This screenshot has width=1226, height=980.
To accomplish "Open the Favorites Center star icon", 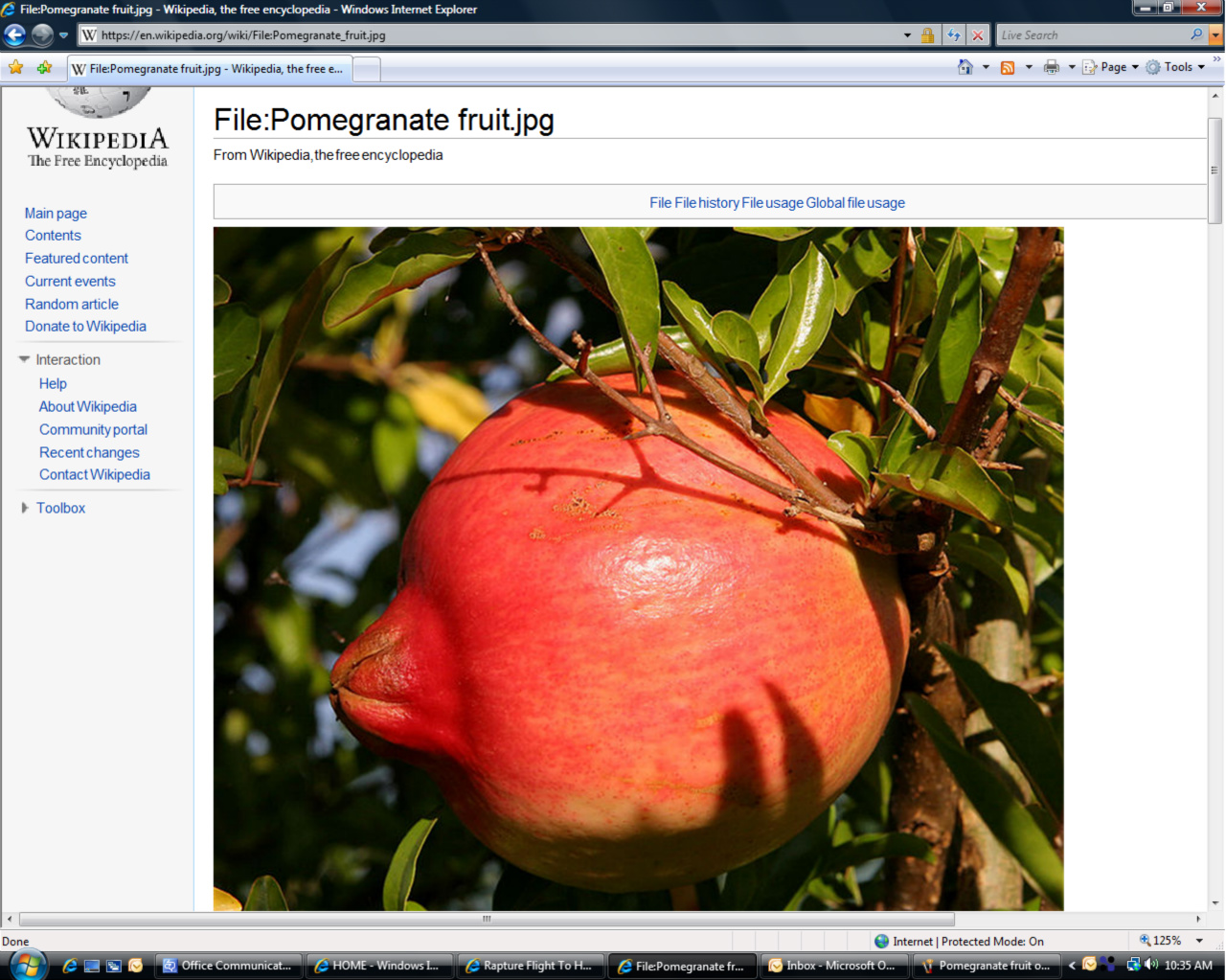I will point(16,68).
